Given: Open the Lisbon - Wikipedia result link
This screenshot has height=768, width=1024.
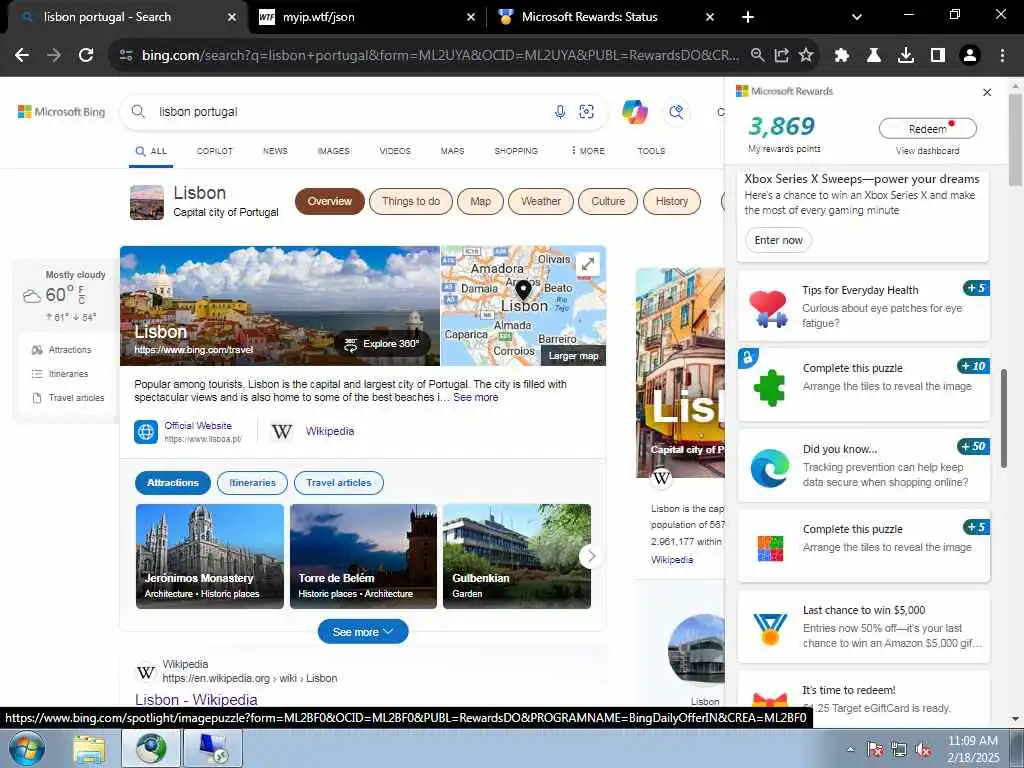Looking at the screenshot, I should 196,699.
